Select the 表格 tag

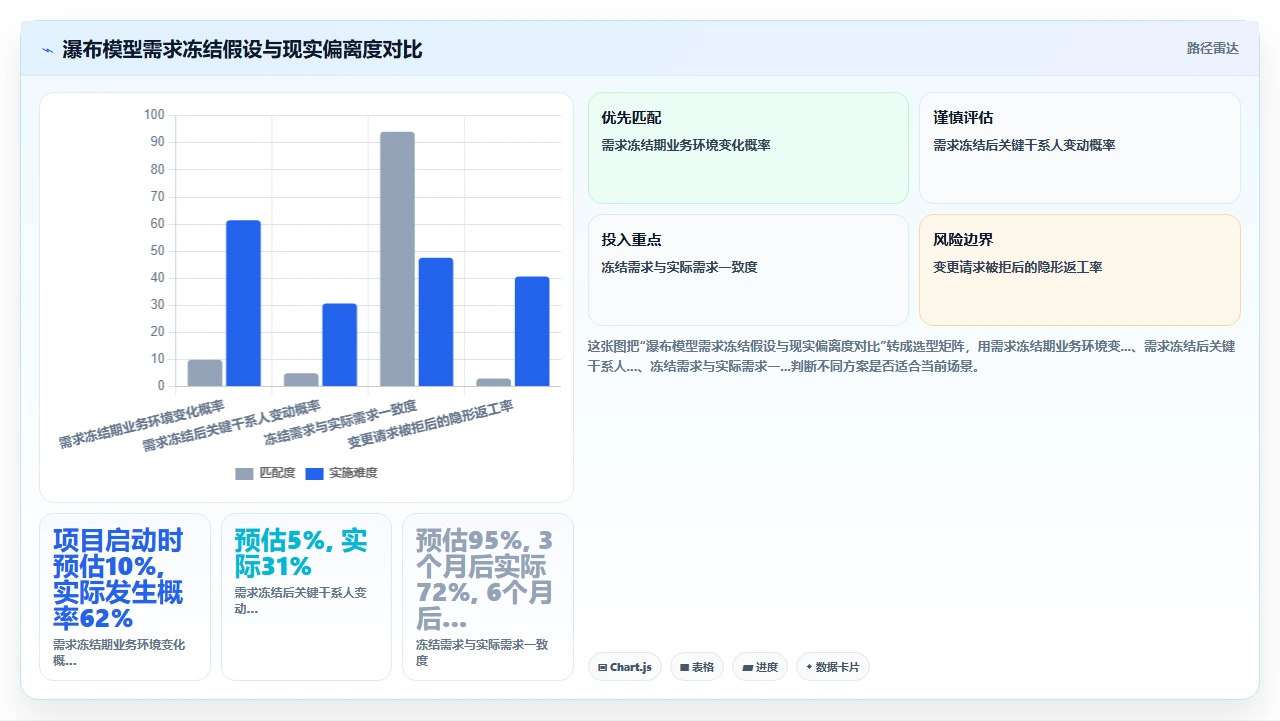(697, 667)
